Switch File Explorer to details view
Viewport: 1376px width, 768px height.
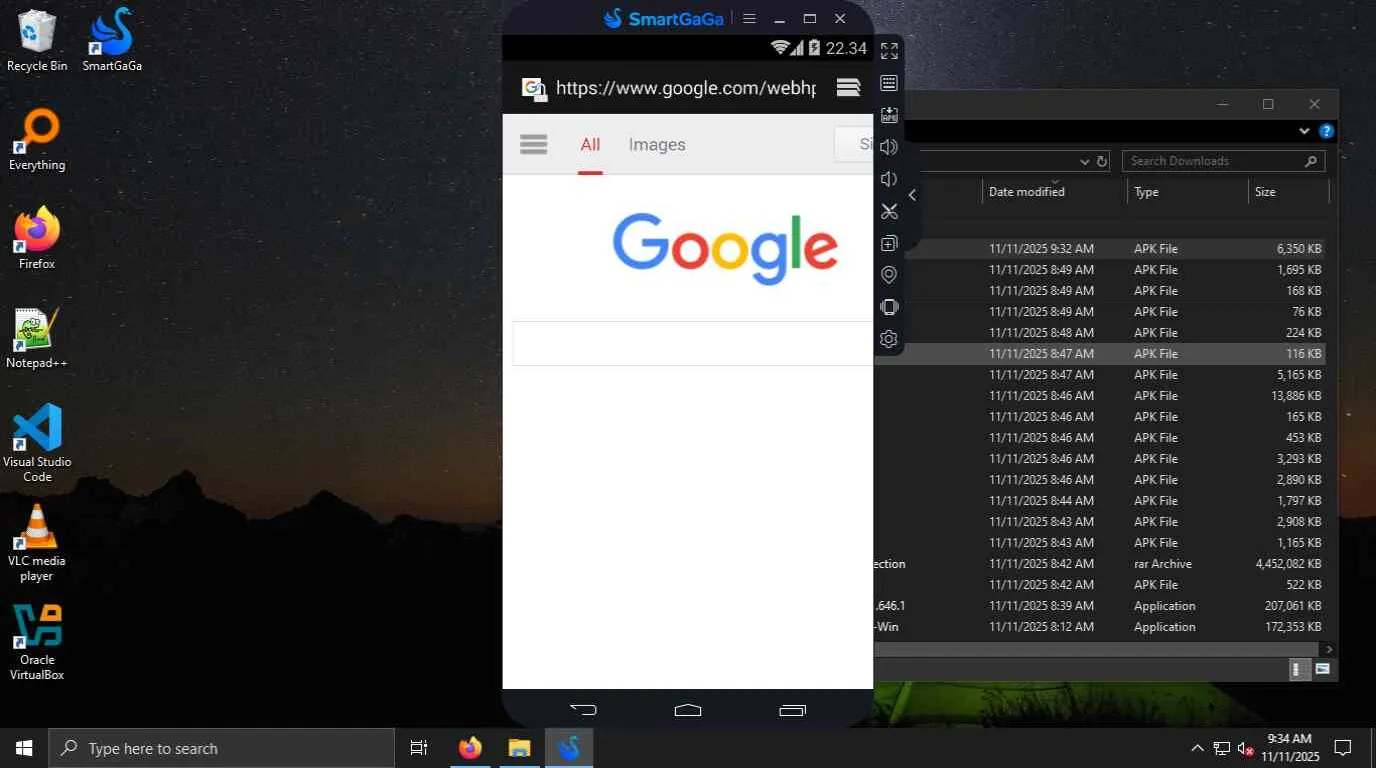click(1298, 669)
